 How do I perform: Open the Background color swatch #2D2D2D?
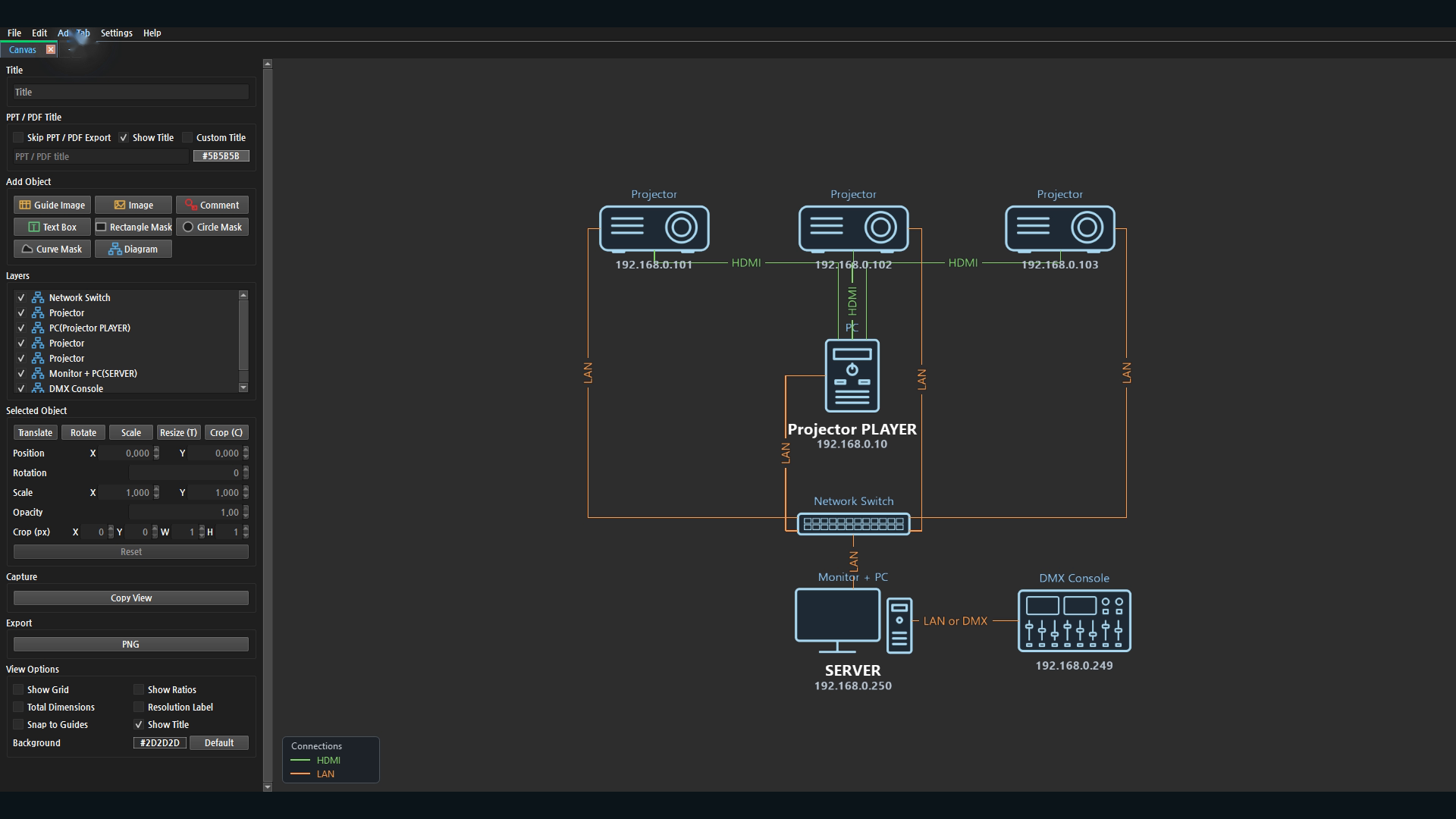coord(160,742)
